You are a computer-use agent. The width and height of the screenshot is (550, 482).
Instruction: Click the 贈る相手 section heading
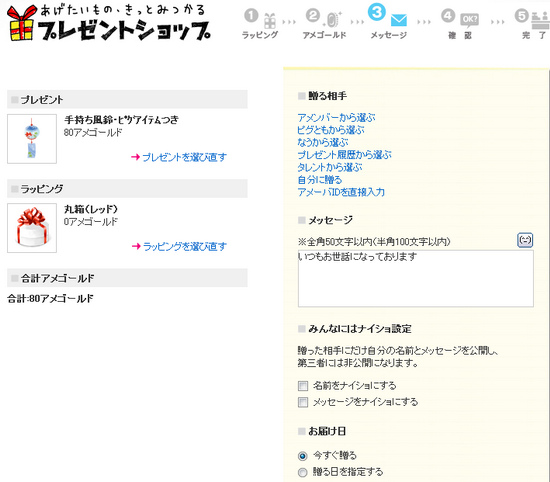[x=327, y=96]
